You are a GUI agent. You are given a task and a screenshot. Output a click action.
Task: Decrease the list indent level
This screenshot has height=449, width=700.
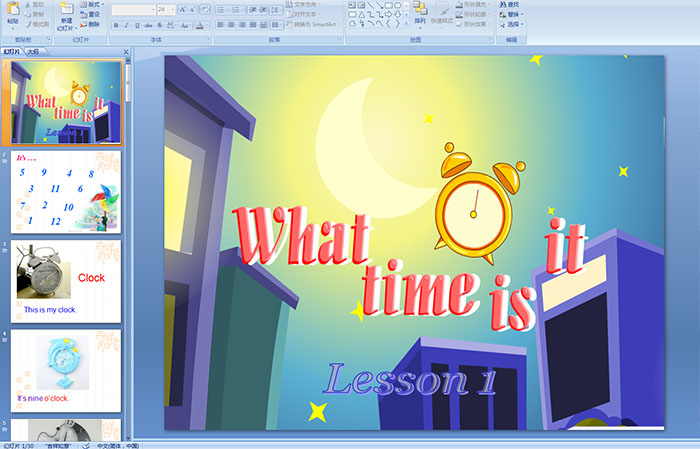[x=252, y=10]
